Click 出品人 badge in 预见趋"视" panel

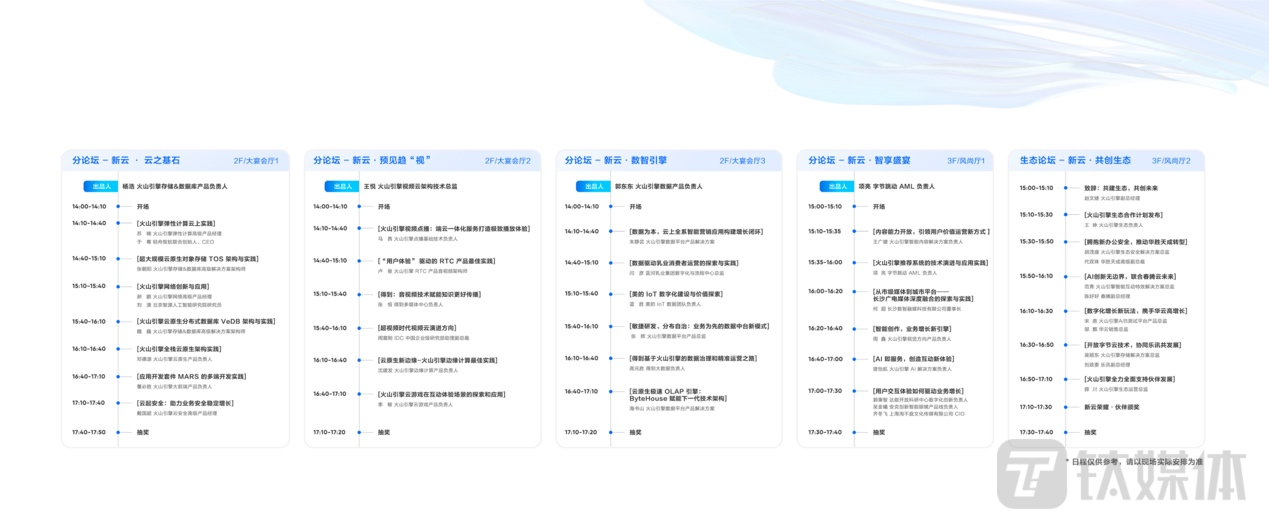342,186
